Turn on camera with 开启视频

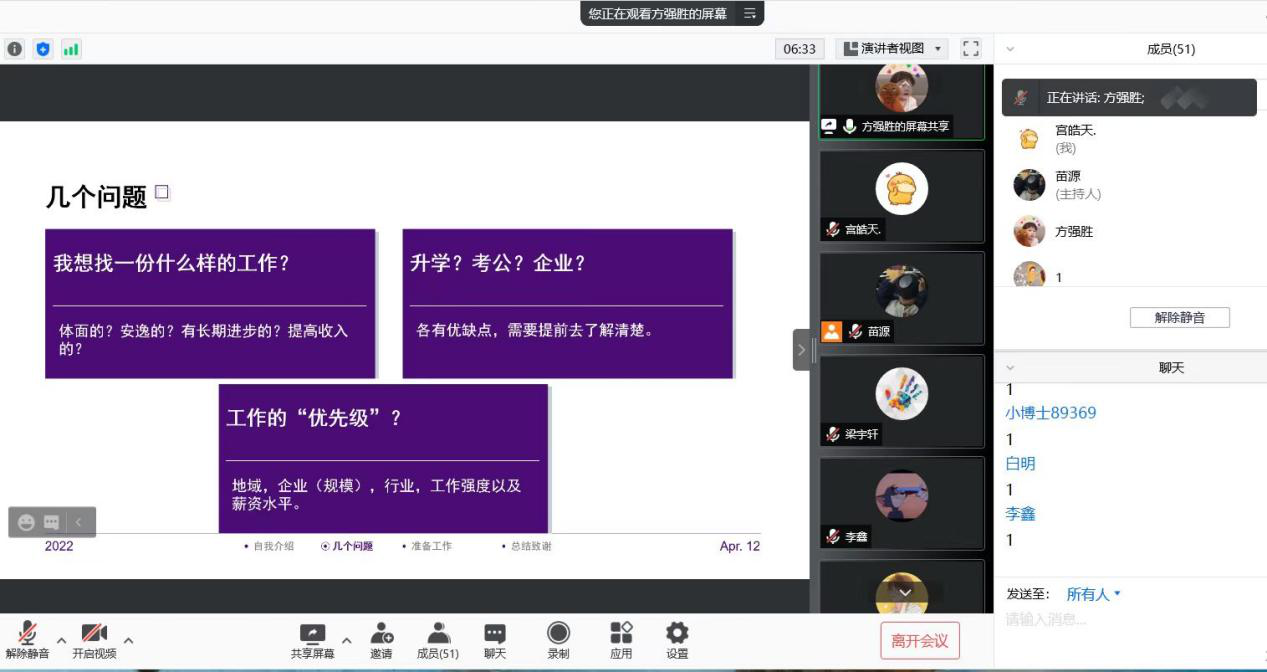click(x=94, y=640)
